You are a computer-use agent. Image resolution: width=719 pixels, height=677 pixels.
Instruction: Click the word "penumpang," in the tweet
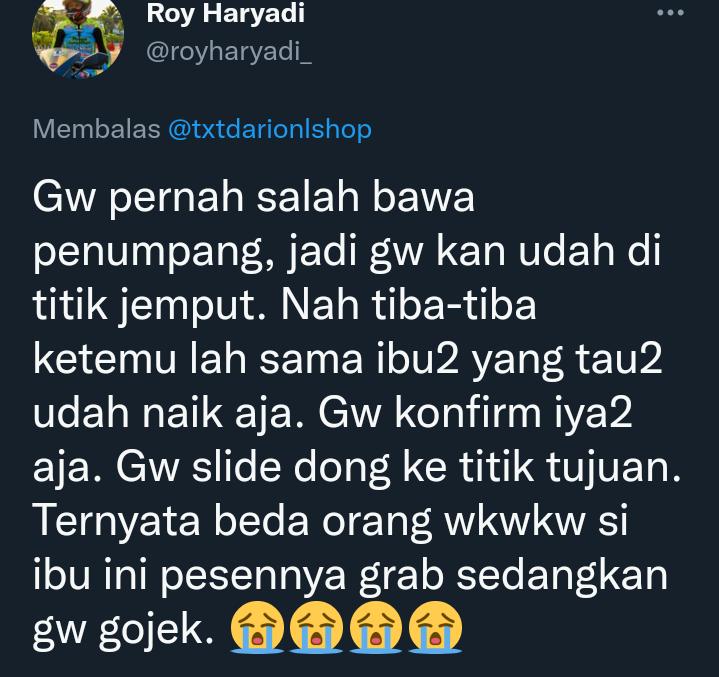[154, 254]
